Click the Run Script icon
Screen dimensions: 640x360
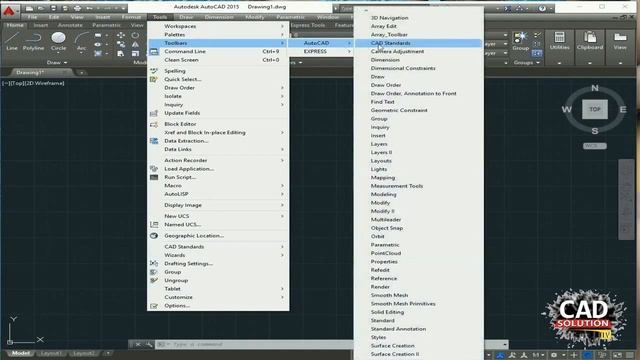click(x=154, y=177)
